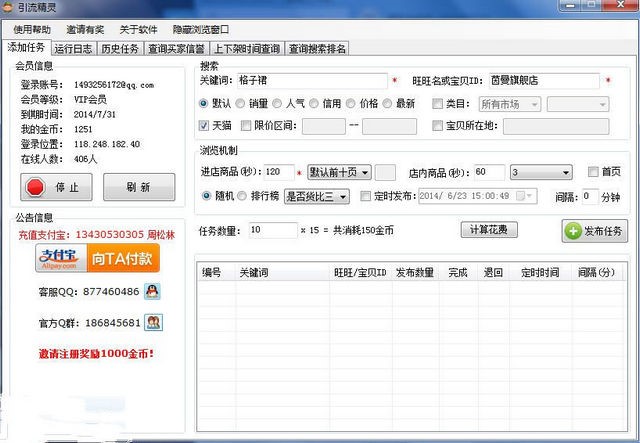Click the 编号 column header
The height and width of the screenshot is (443, 640).
coord(217,272)
